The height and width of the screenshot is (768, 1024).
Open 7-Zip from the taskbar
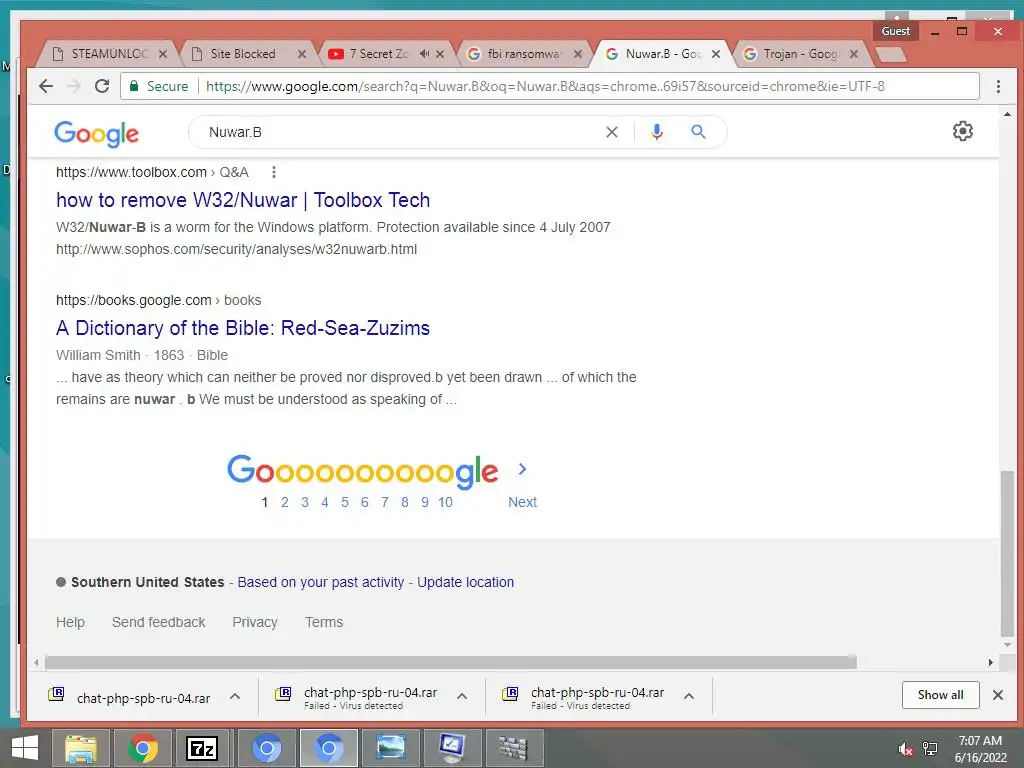202,748
